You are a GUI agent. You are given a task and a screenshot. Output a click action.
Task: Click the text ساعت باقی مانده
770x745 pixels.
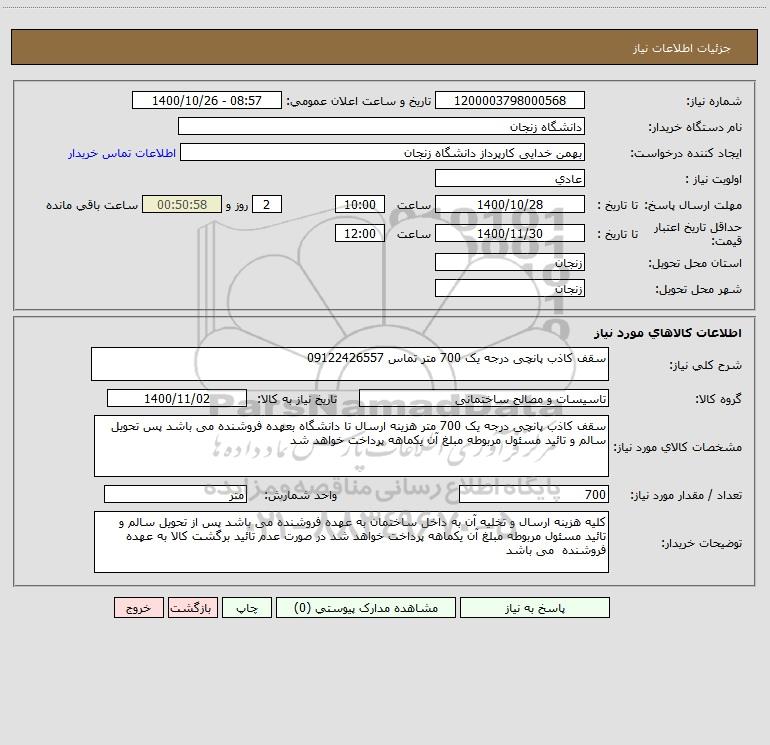coord(92,205)
